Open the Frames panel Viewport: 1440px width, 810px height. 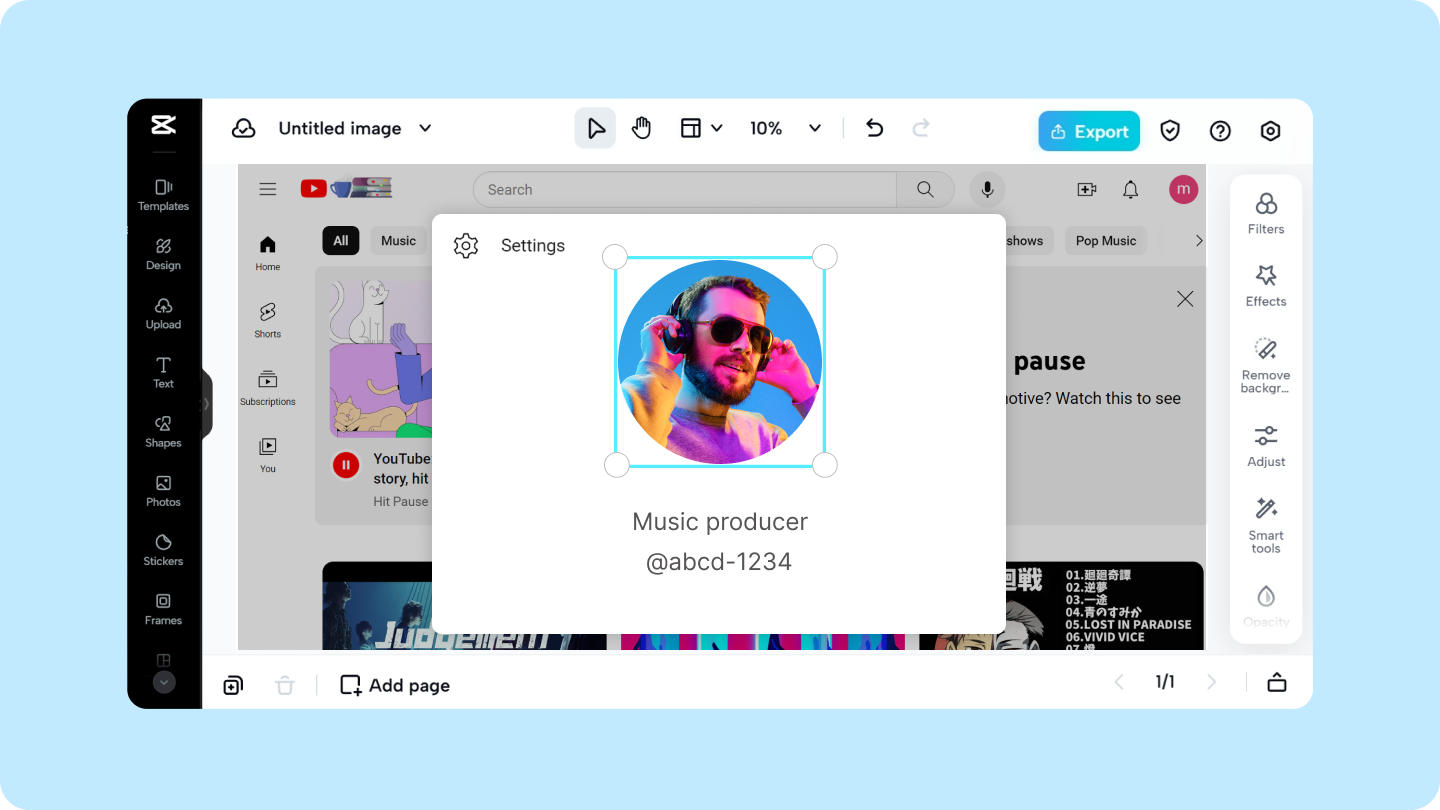pos(163,608)
